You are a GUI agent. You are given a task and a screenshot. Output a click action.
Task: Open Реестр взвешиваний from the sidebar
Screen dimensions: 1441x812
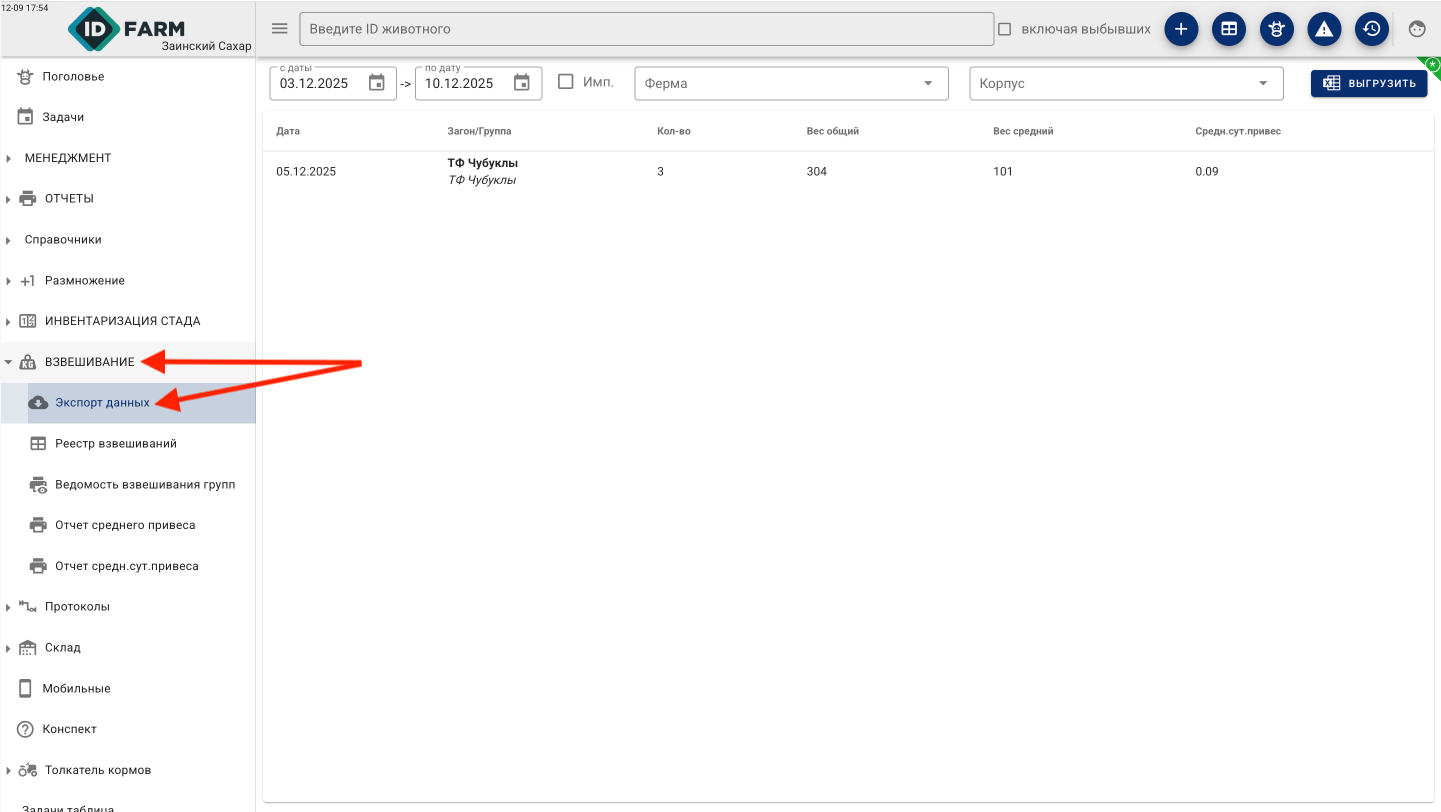pos(128,444)
